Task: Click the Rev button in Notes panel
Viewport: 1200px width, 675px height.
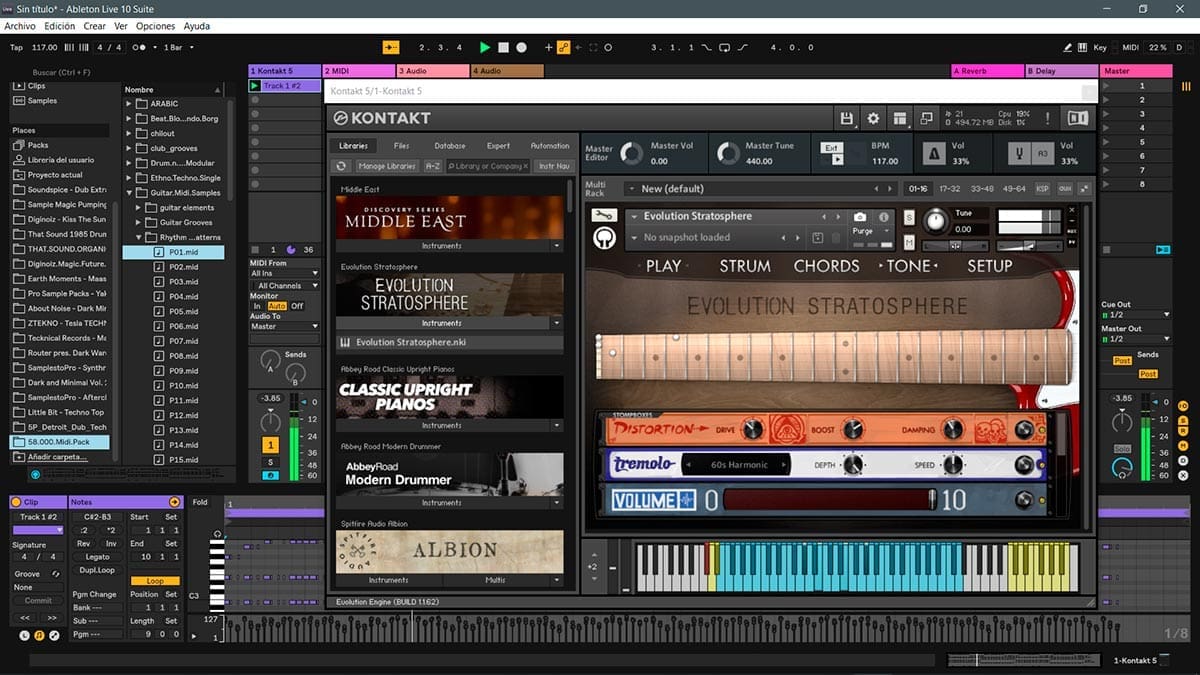Action: 84,544
